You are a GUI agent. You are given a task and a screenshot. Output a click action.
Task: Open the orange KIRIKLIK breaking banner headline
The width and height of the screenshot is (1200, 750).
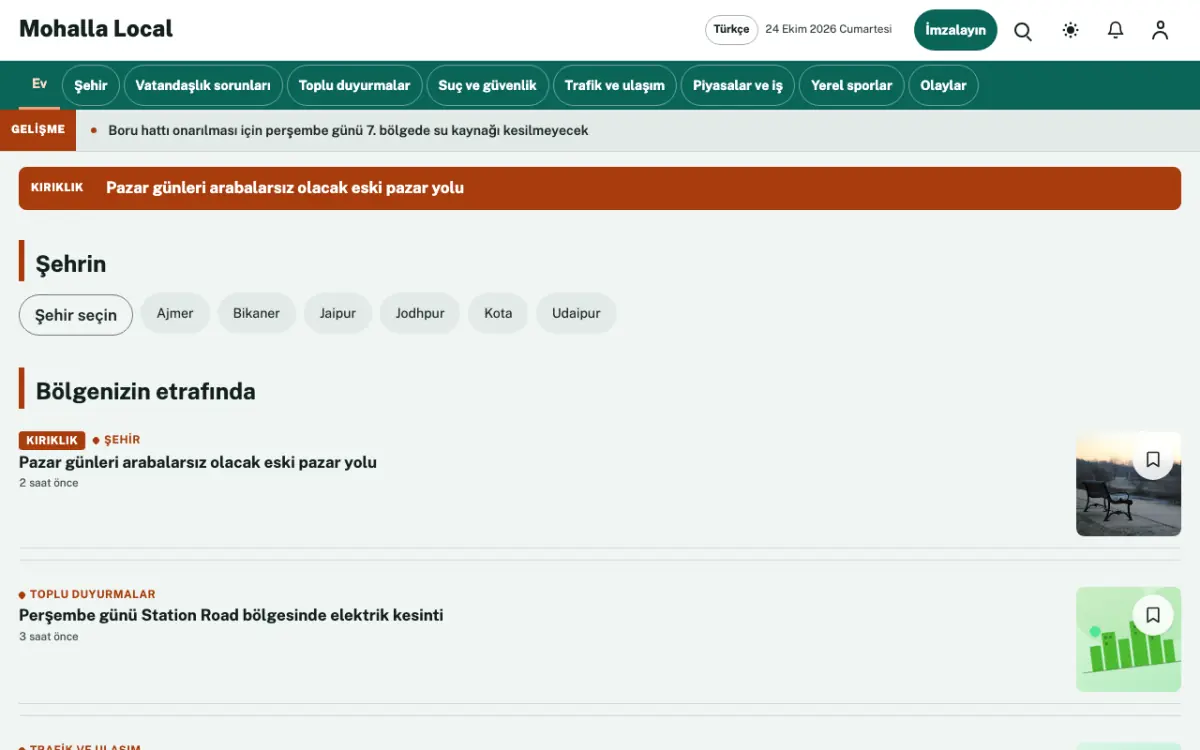point(285,188)
